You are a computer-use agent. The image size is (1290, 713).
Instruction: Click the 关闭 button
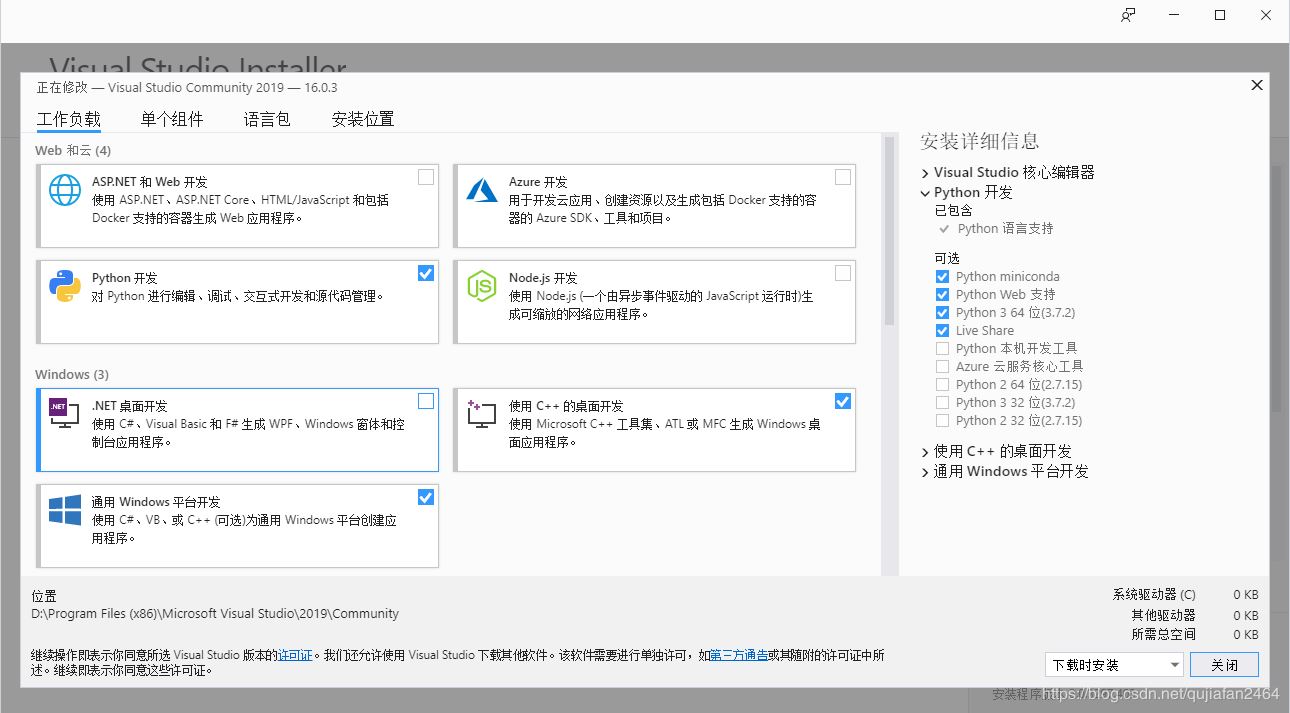(x=1223, y=664)
